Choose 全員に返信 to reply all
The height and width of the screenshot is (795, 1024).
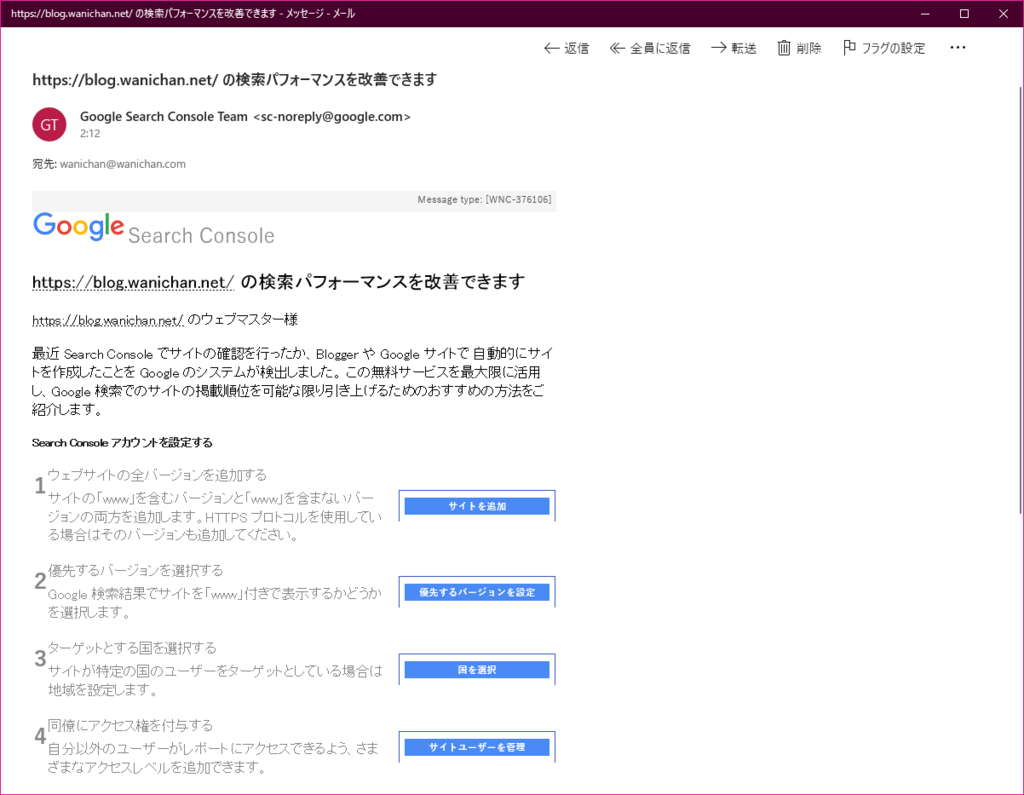pos(650,48)
